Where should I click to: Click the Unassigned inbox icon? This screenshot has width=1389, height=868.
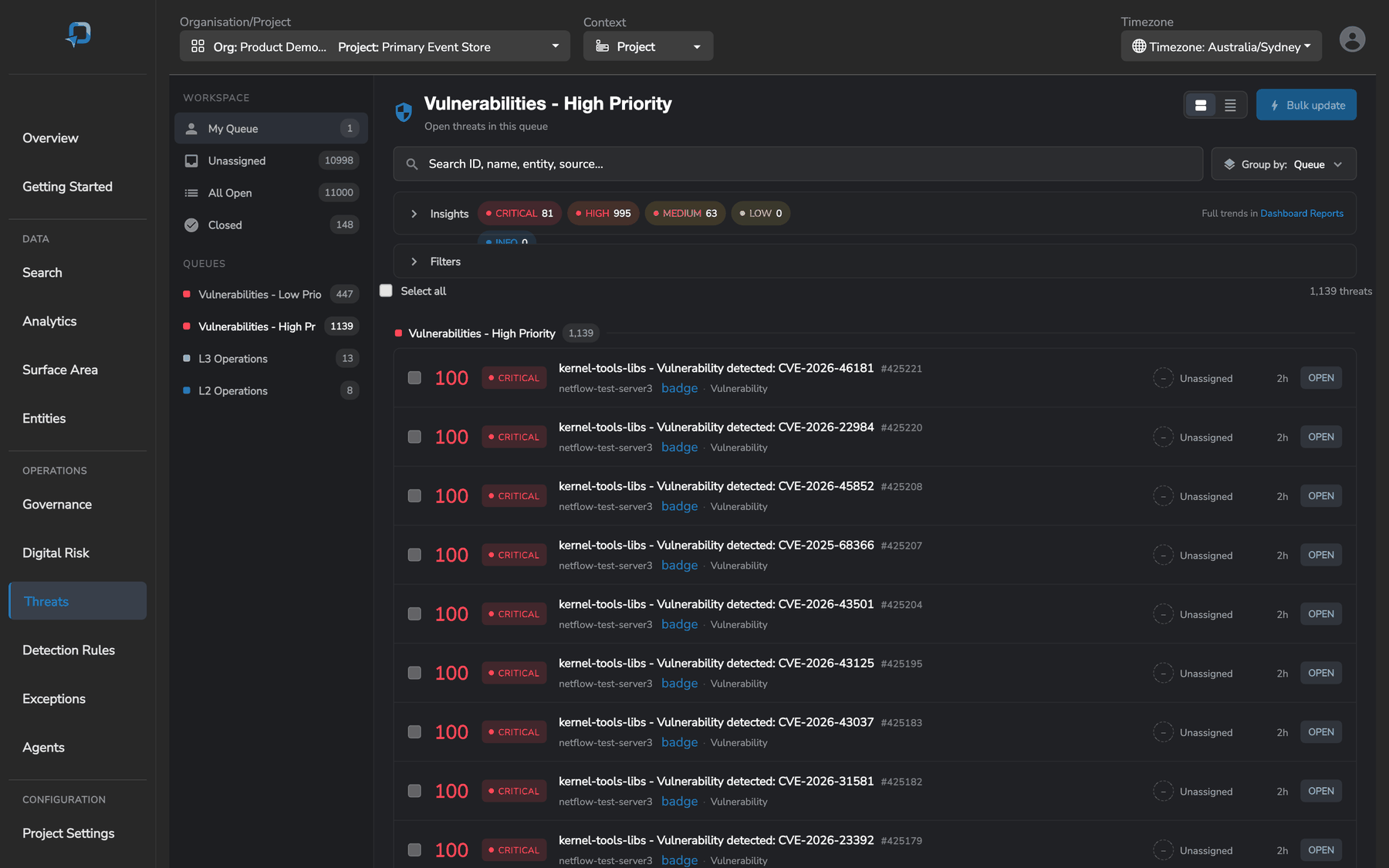(191, 160)
